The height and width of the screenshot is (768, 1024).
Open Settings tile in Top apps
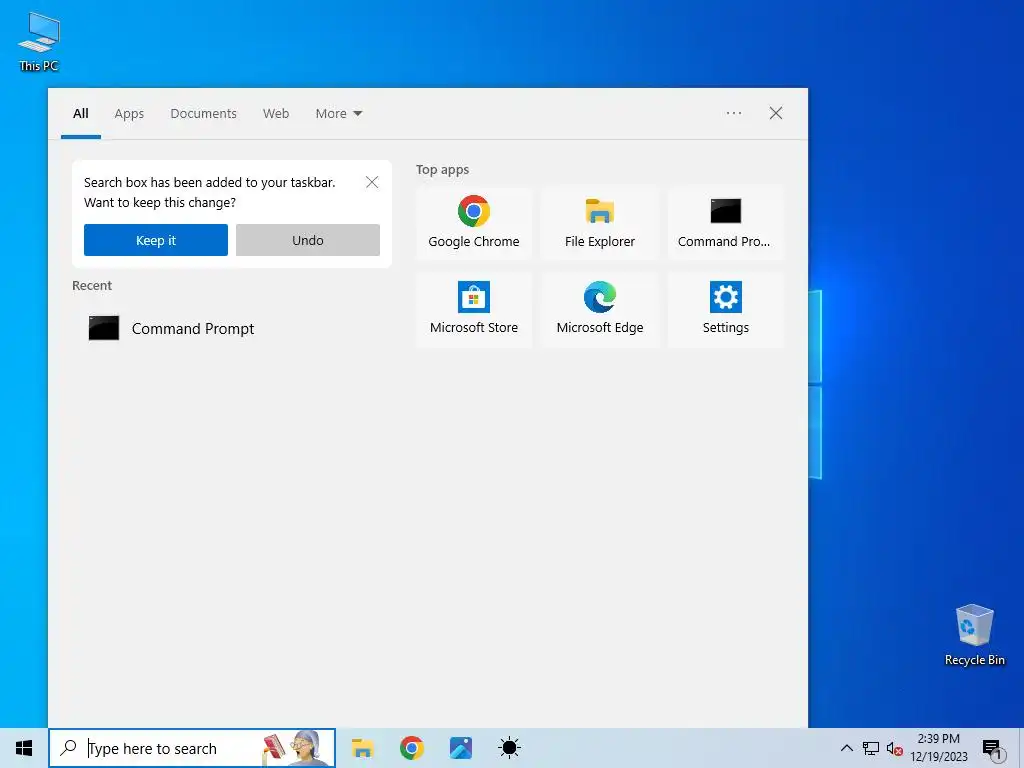pyautogui.click(x=726, y=309)
